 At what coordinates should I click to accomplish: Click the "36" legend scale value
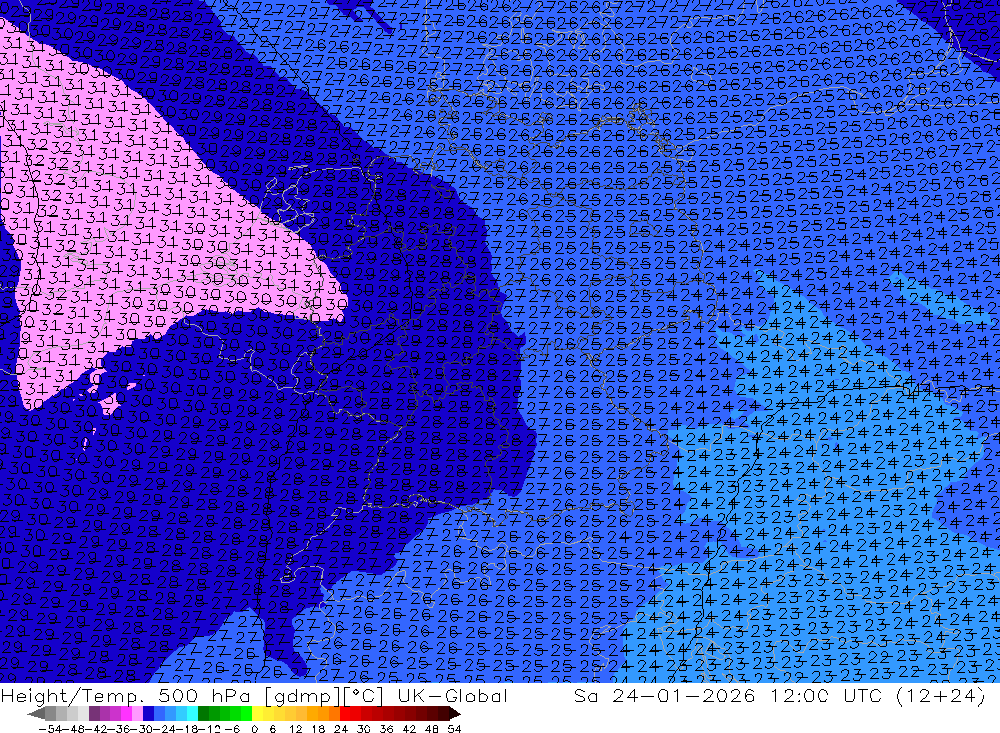(x=386, y=729)
